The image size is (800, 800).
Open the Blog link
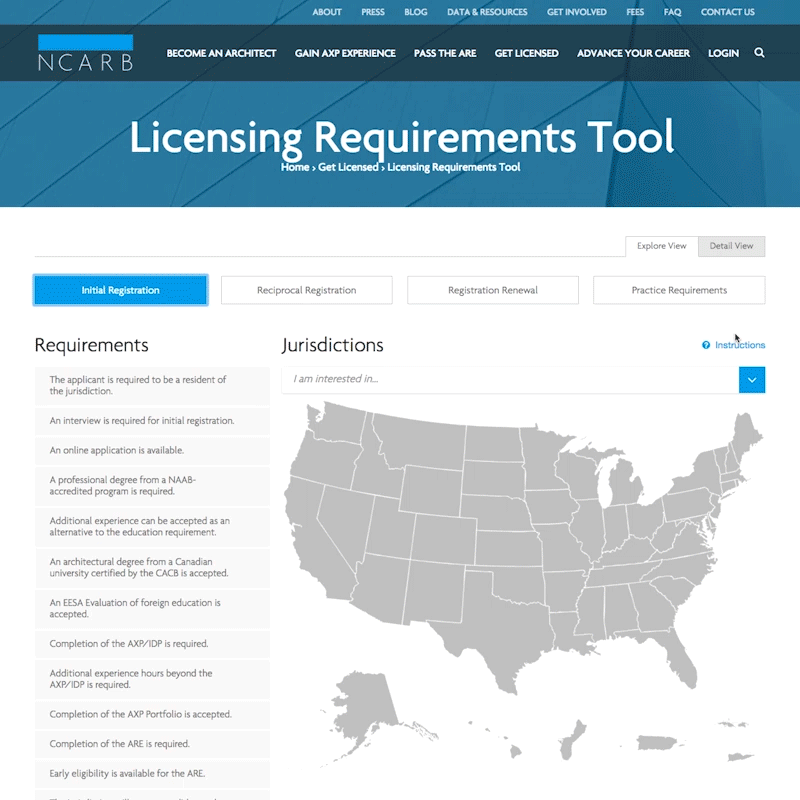click(416, 12)
